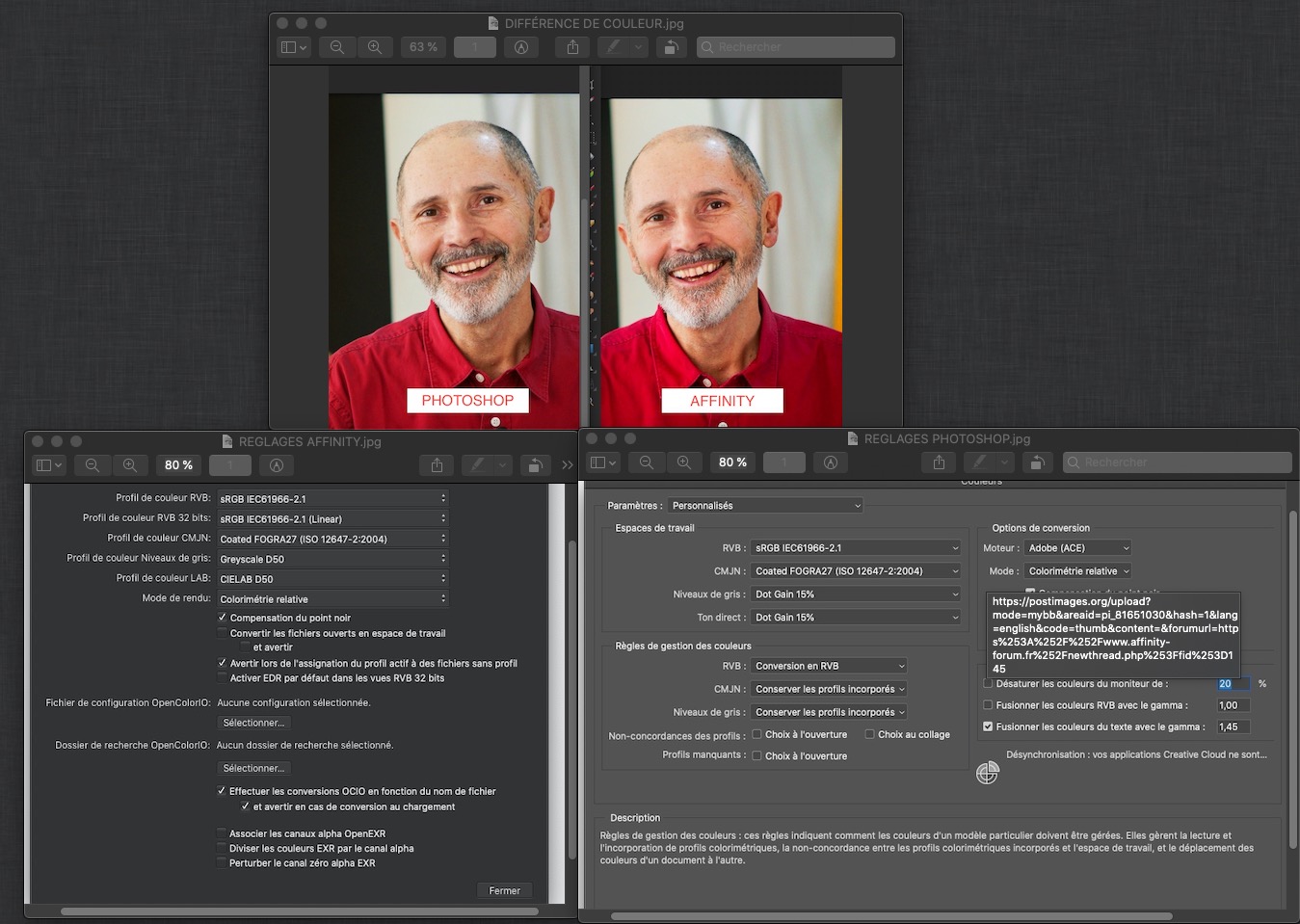Open Photoshop RVB workspace sRGB IEC61966-2.1 dropdown
This screenshot has height=924, width=1300.
point(856,547)
